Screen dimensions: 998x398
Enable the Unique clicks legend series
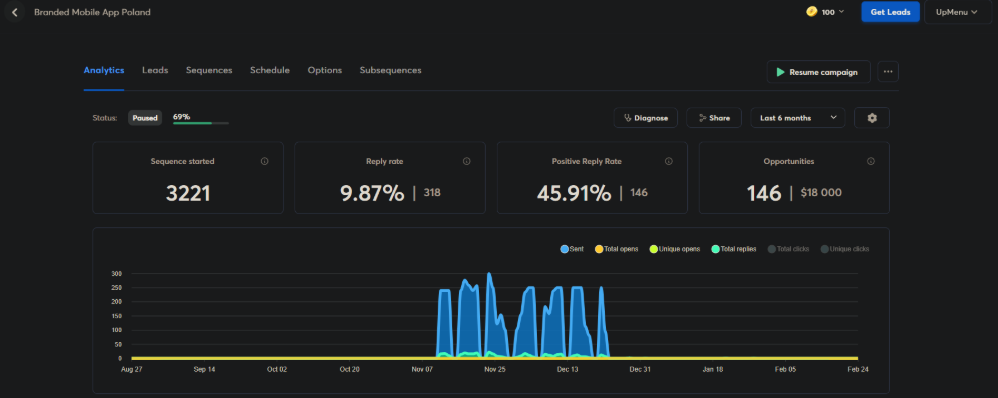click(x=845, y=249)
